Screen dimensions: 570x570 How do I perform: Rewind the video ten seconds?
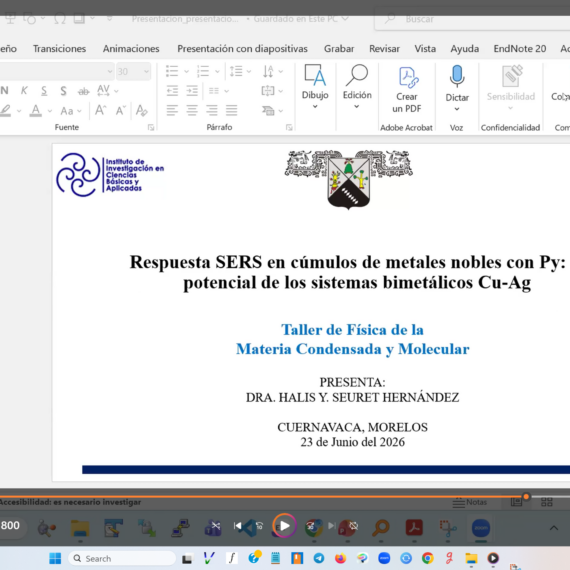tap(259, 526)
